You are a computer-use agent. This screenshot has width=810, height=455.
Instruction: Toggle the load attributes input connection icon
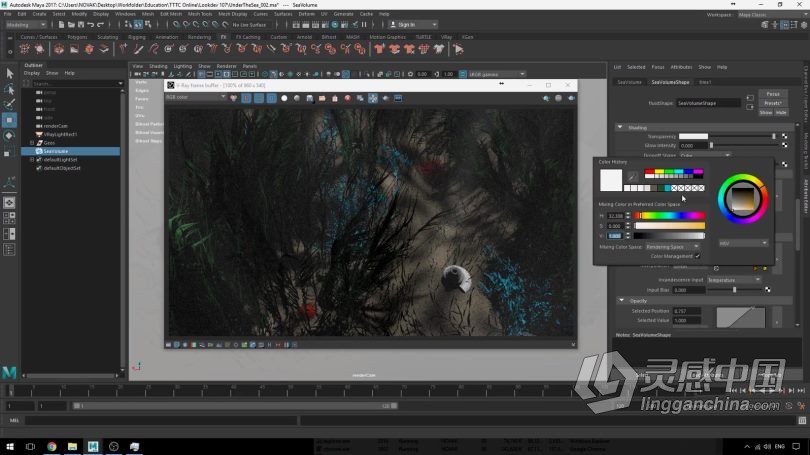[x=750, y=98]
